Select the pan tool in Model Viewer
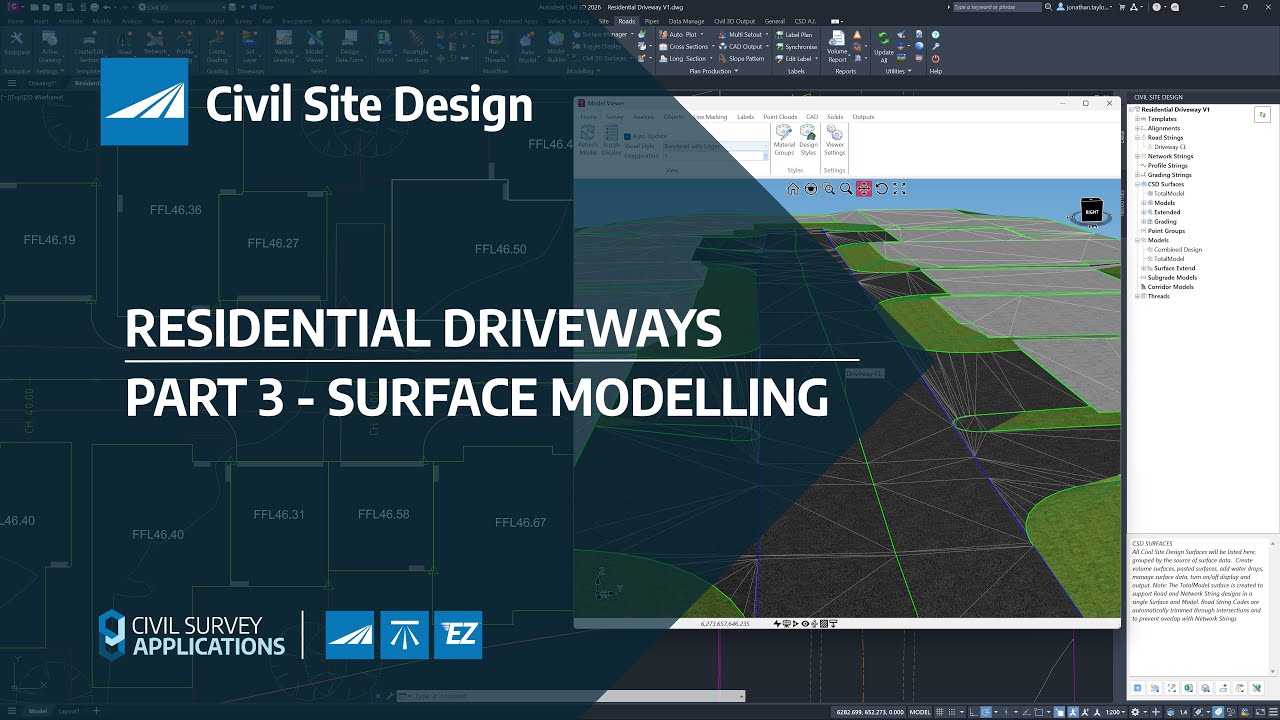 pyautogui.click(x=864, y=189)
